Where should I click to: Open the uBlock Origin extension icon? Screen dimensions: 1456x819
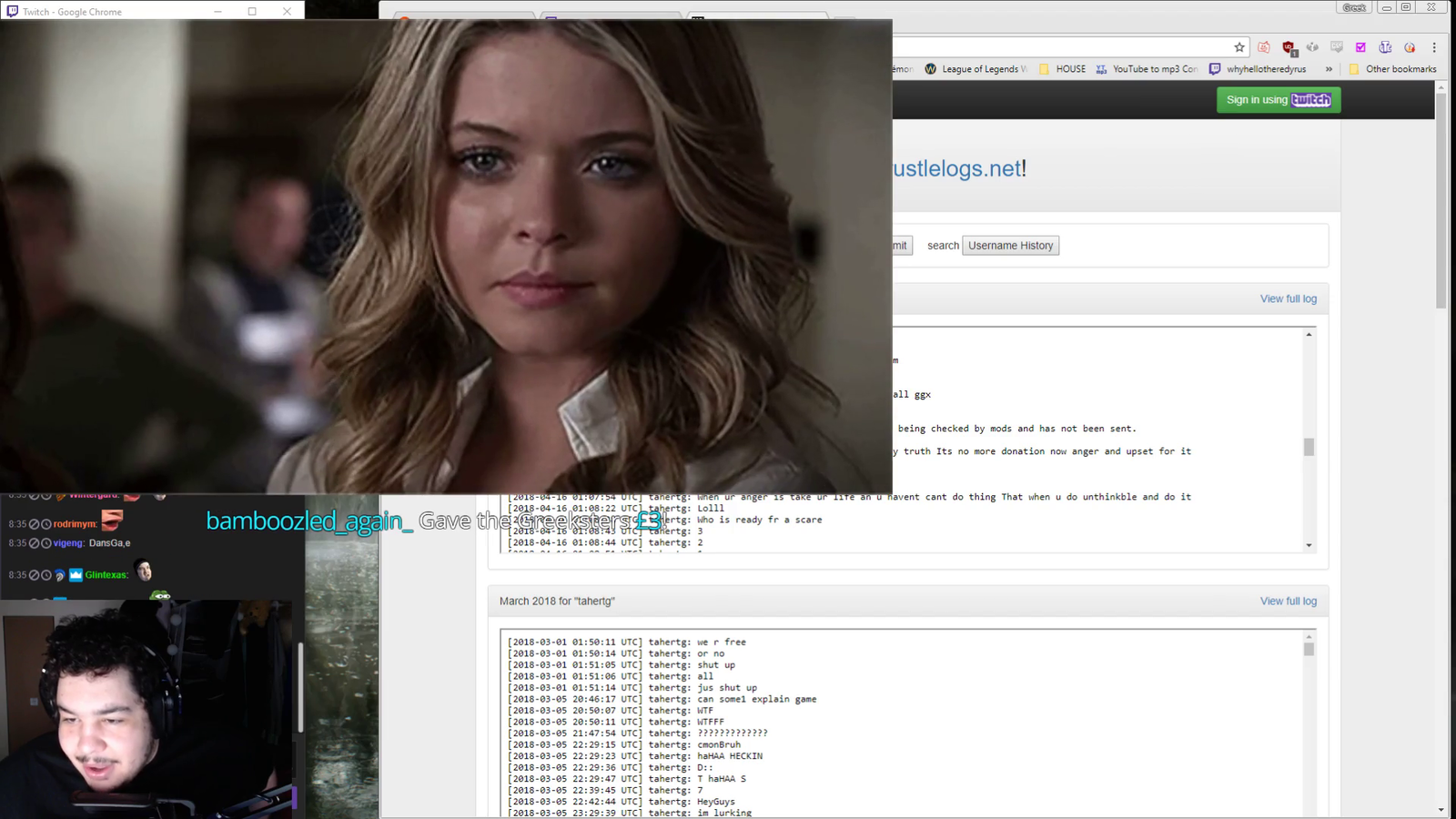coord(1289,47)
